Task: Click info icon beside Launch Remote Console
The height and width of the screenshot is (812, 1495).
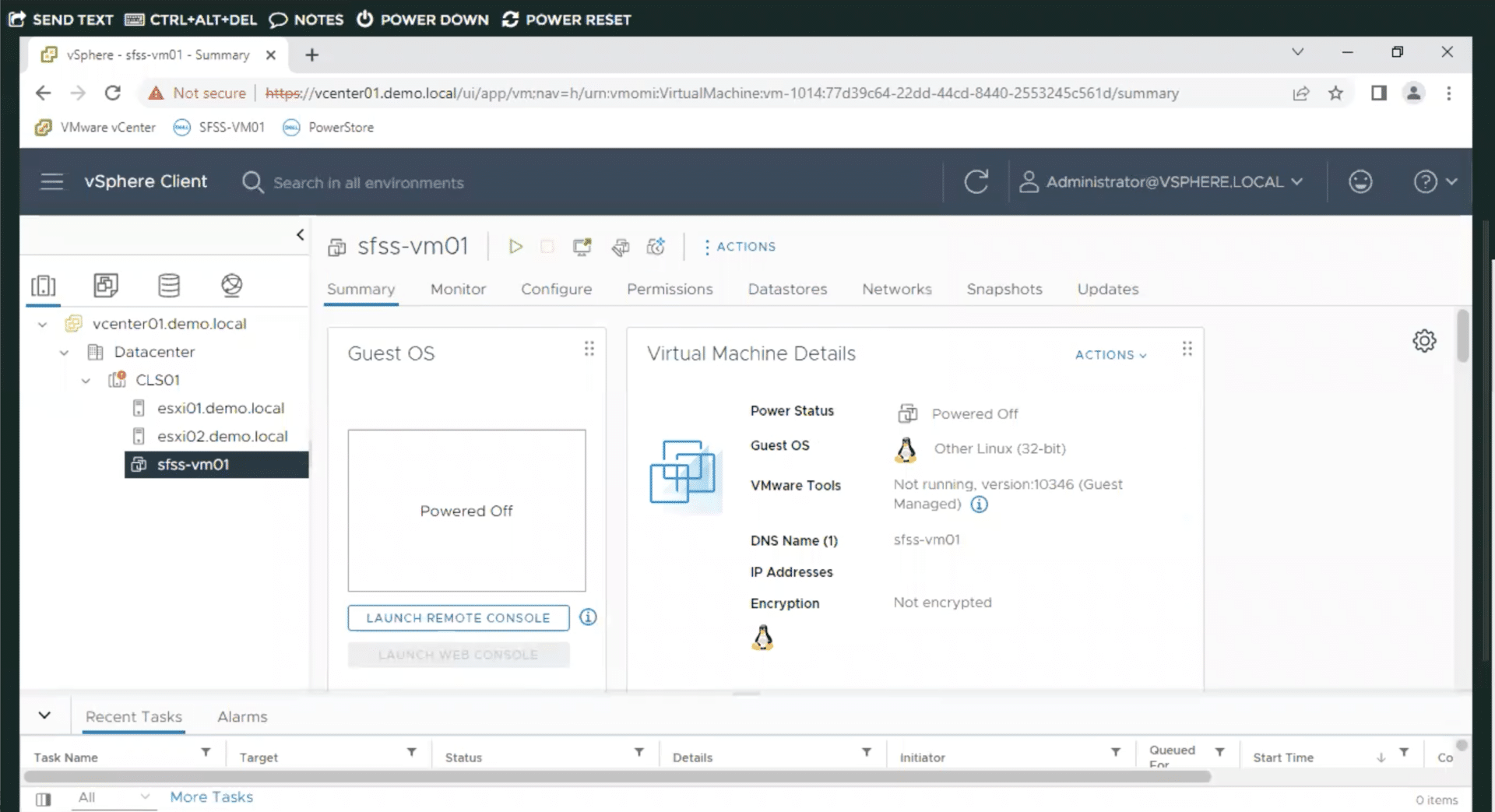Action: point(589,617)
